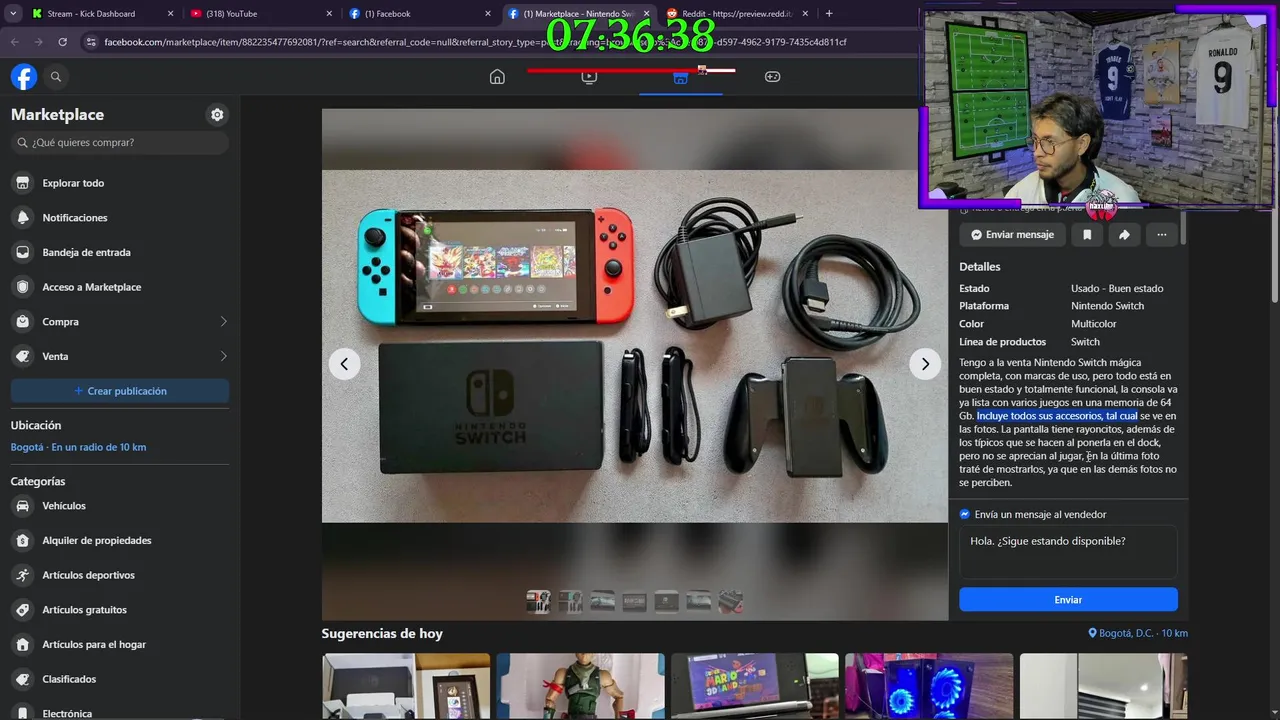Open Facebook search magnifier icon

[56, 77]
